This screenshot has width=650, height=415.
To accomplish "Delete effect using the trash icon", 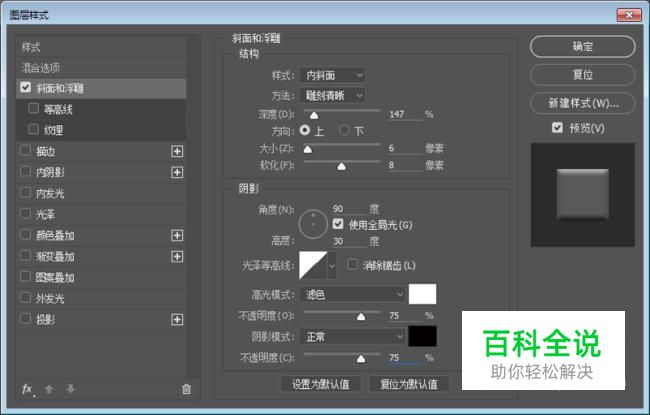I will pos(187,389).
